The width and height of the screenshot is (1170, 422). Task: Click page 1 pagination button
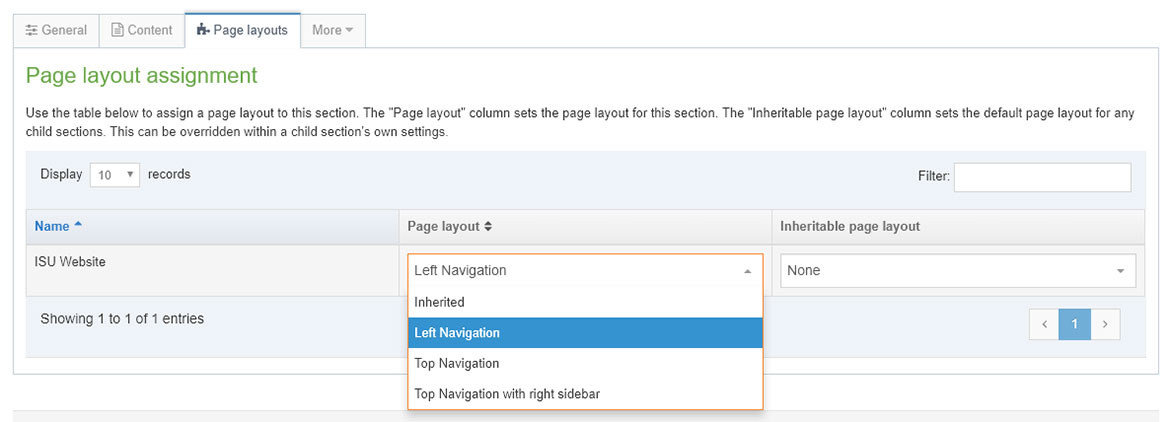(1074, 324)
